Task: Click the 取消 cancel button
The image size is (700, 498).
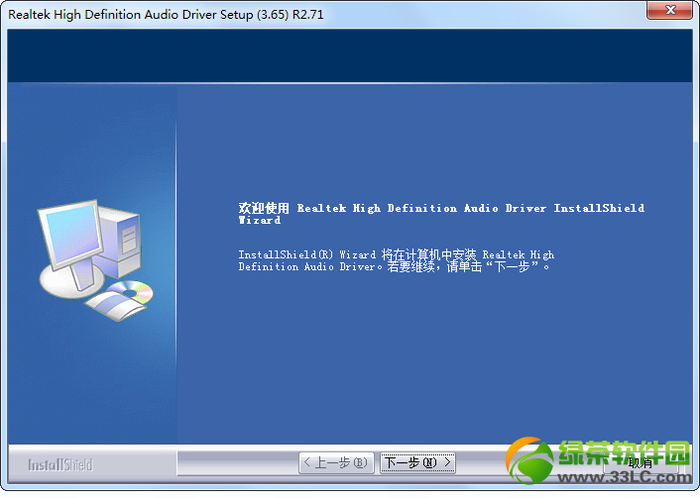Action: click(641, 463)
